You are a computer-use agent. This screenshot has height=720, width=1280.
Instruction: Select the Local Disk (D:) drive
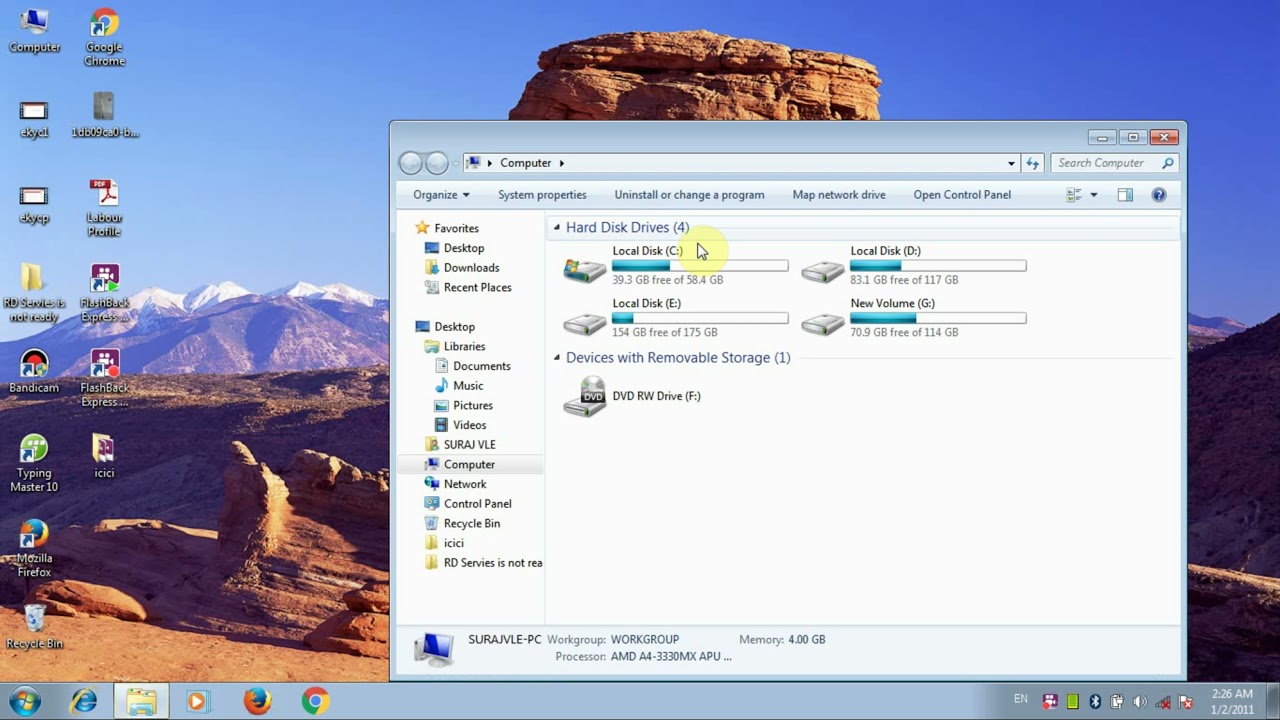(x=915, y=265)
